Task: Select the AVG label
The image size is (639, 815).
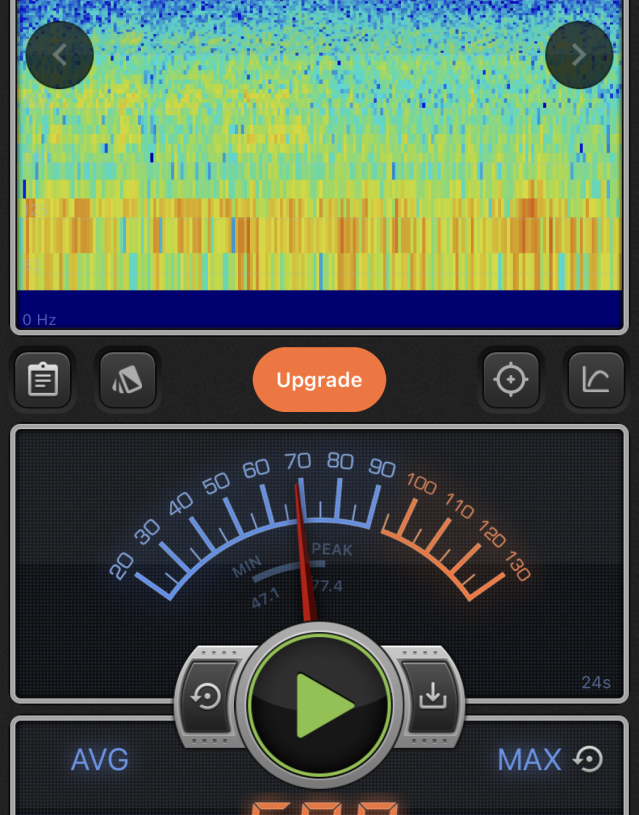Action: point(100,760)
